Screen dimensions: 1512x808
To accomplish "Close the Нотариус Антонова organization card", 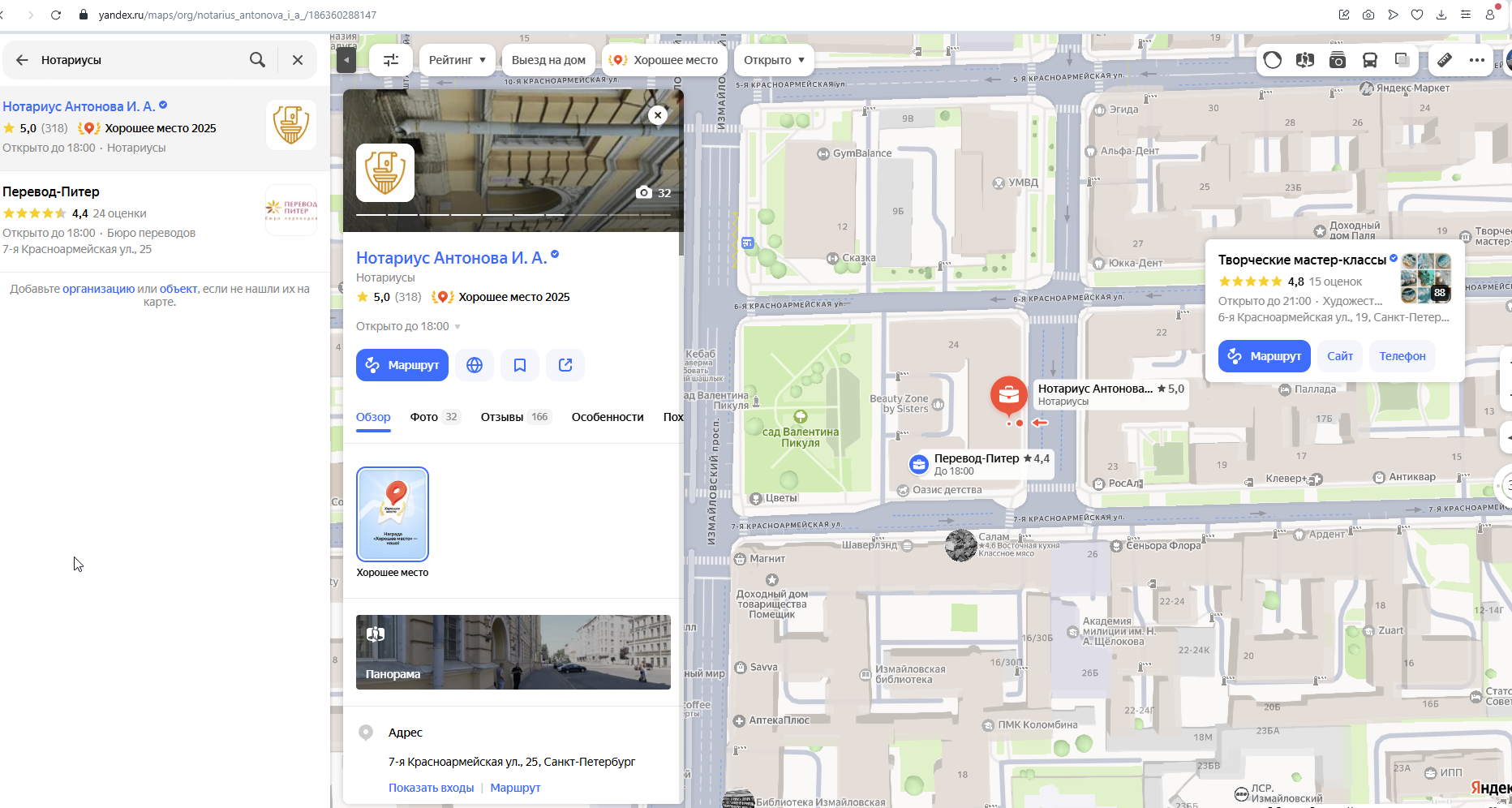I will click(x=658, y=115).
